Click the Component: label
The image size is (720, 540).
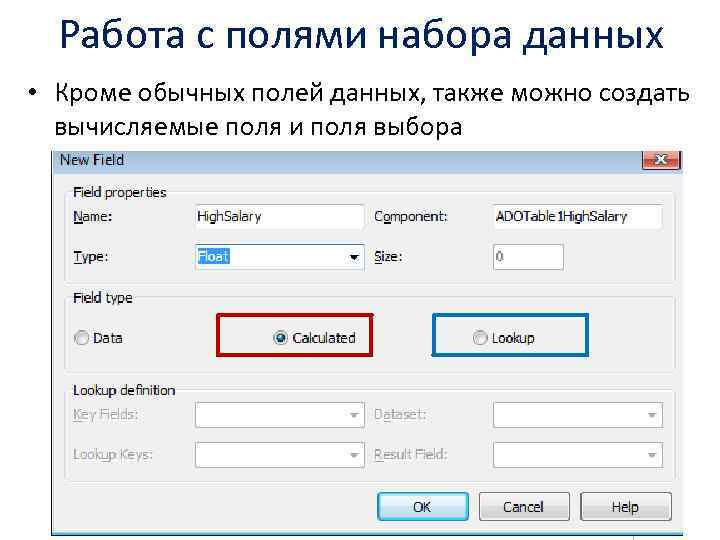pyautogui.click(x=411, y=216)
